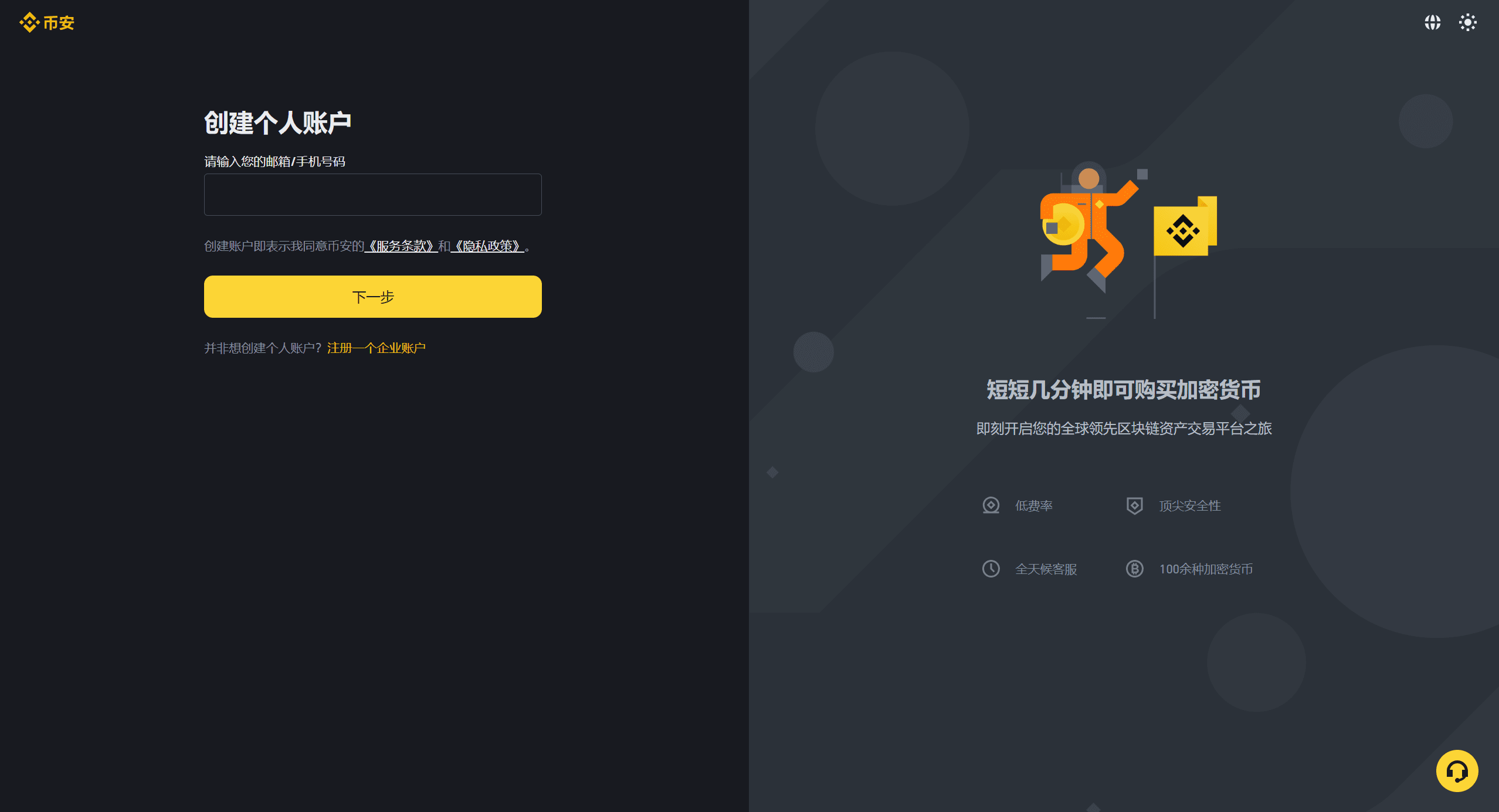Open the language globe icon
This screenshot has width=1499, height=812.
point(1432,22)
